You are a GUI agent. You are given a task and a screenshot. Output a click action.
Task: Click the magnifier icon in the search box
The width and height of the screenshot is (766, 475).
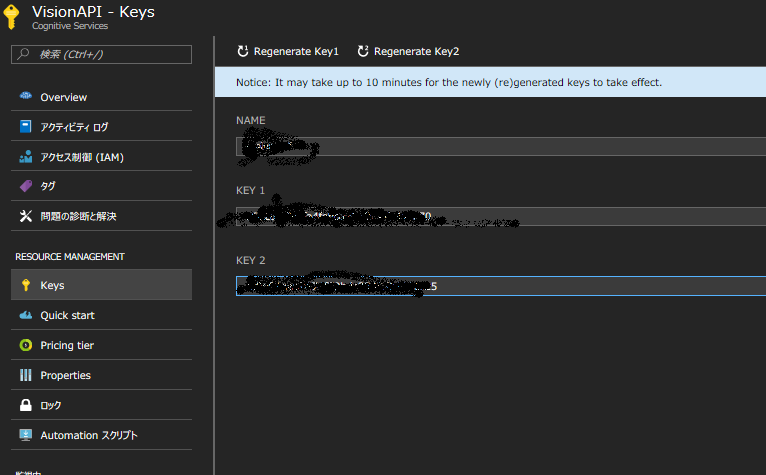click(23, 54)
